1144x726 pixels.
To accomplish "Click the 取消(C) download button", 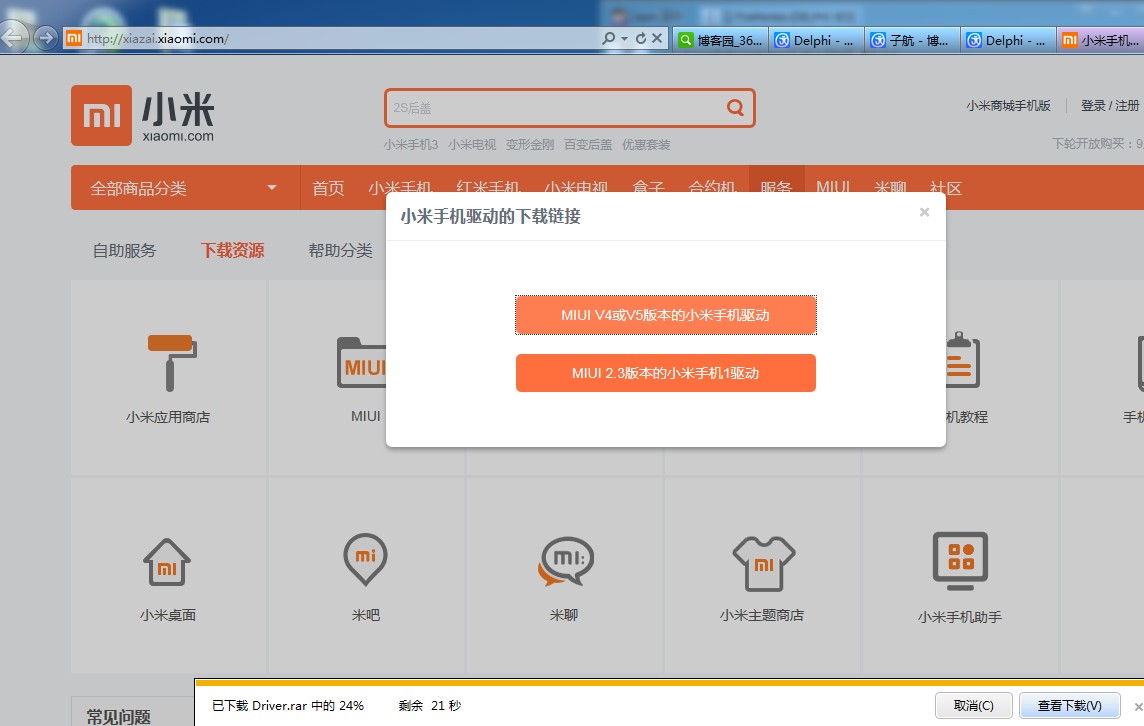I will [x=973, y=706].
